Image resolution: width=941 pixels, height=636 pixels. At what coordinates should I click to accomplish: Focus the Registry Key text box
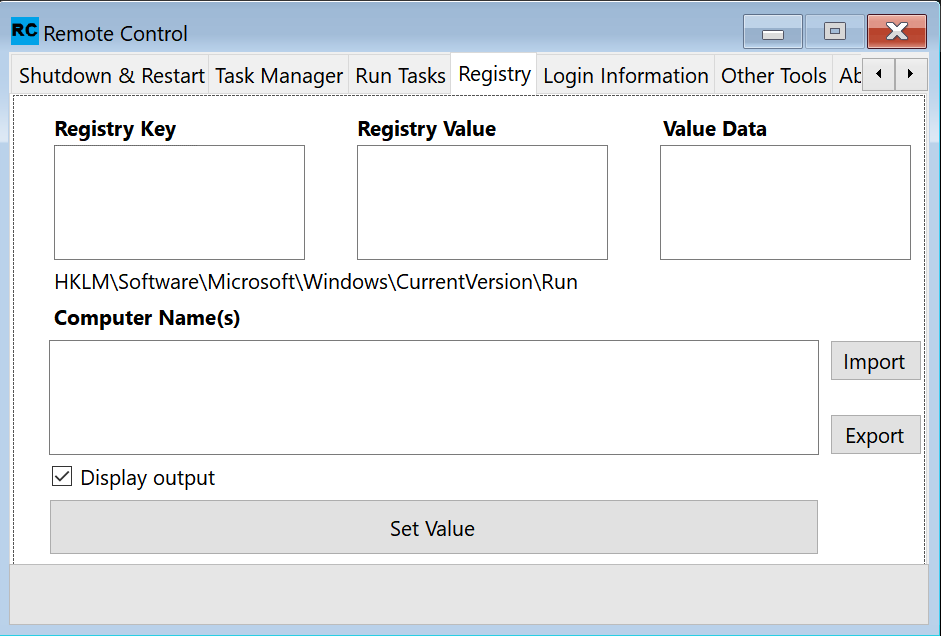pos(179,203)
